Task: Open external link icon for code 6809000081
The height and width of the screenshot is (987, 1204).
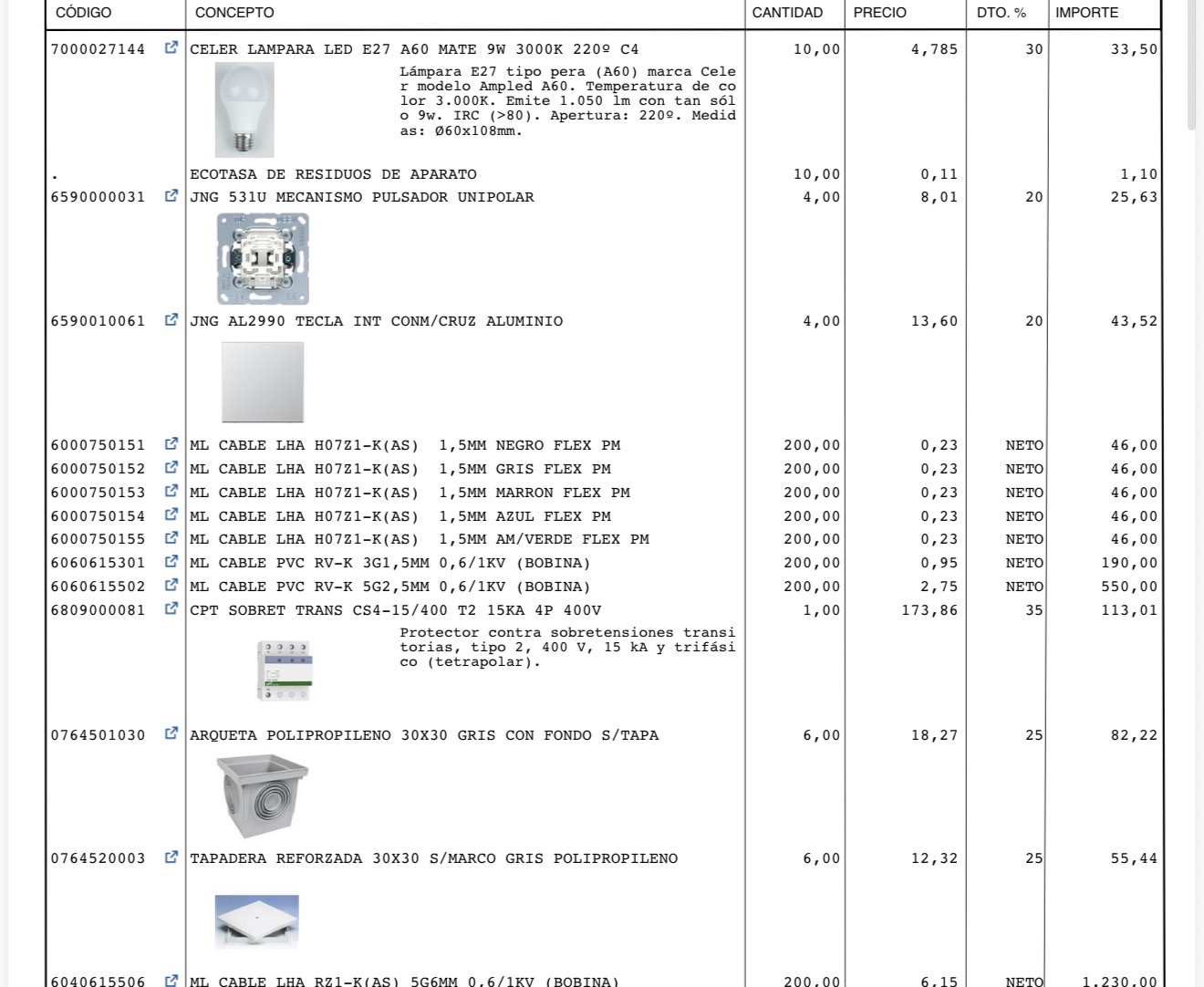Action: click(x=171, y=609)
